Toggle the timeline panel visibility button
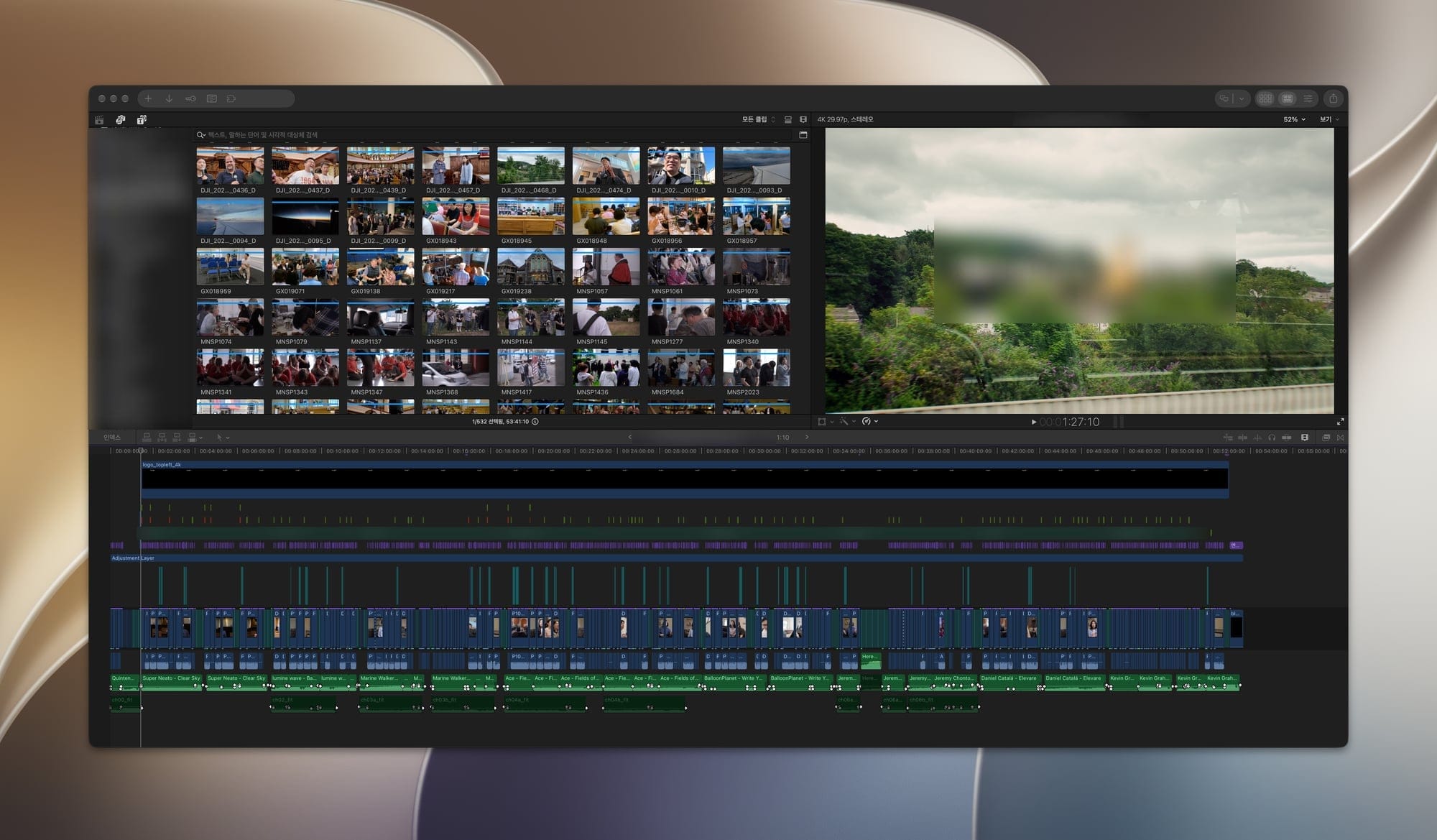Viewport: 1437px width, 840px height. point(1288,98)
